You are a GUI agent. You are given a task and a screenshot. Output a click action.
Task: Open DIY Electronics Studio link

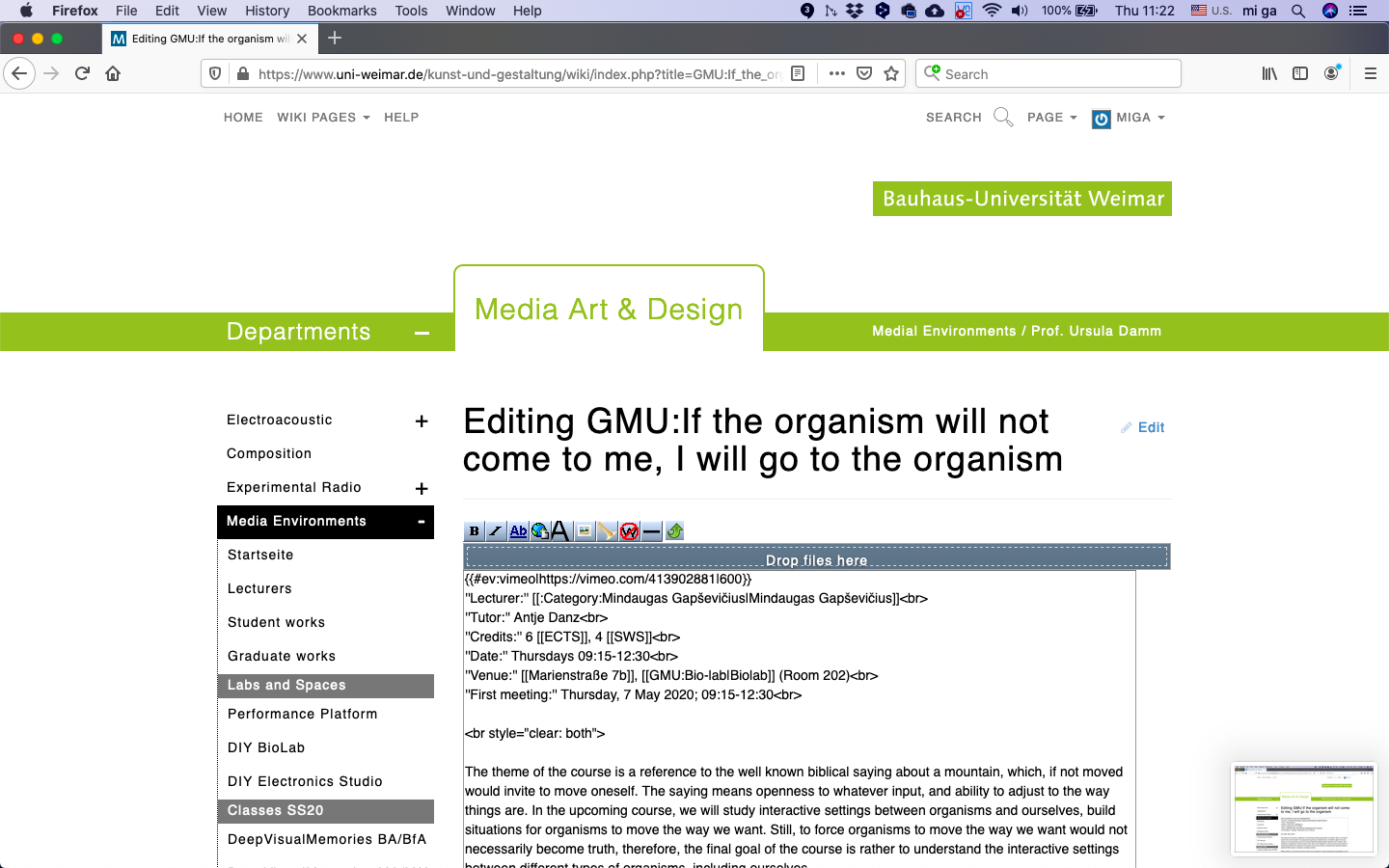click(x=305, y=782)
